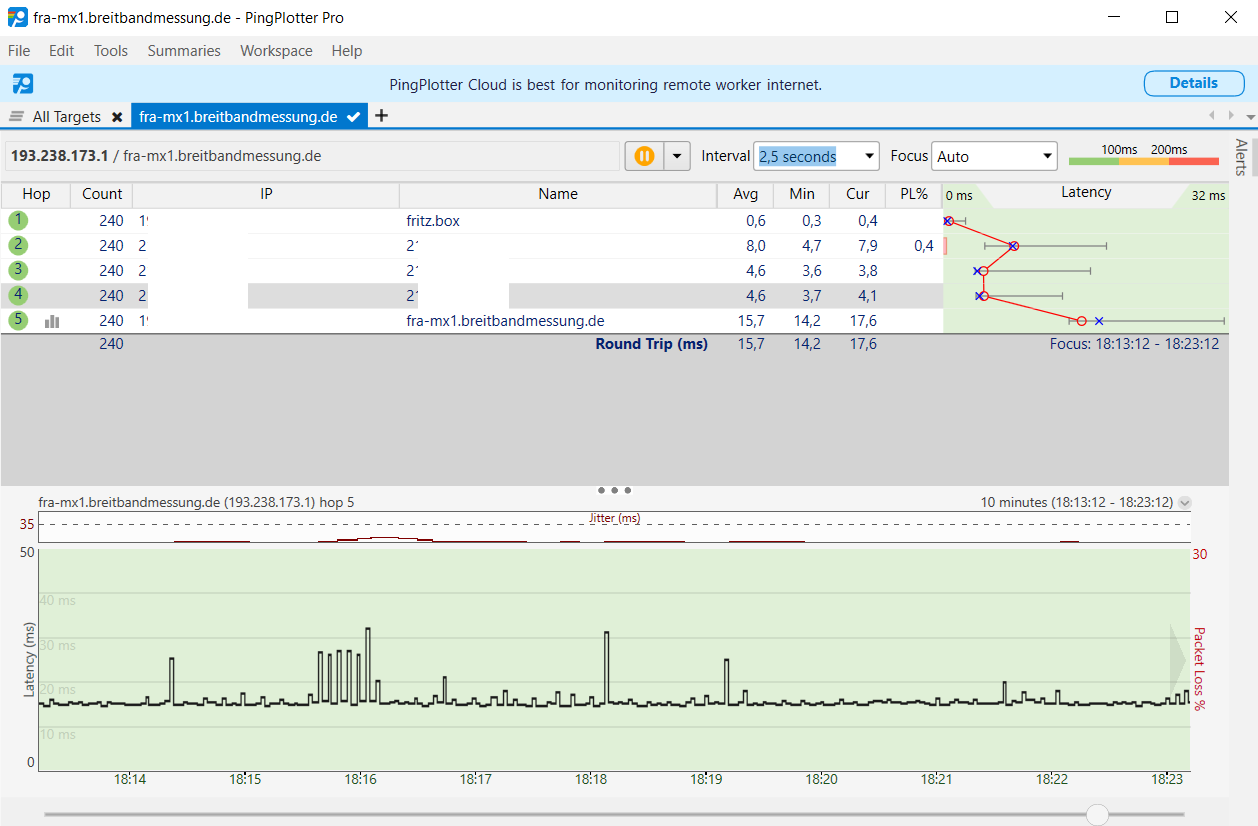Open the Help menu

click(x=347, y=51)
